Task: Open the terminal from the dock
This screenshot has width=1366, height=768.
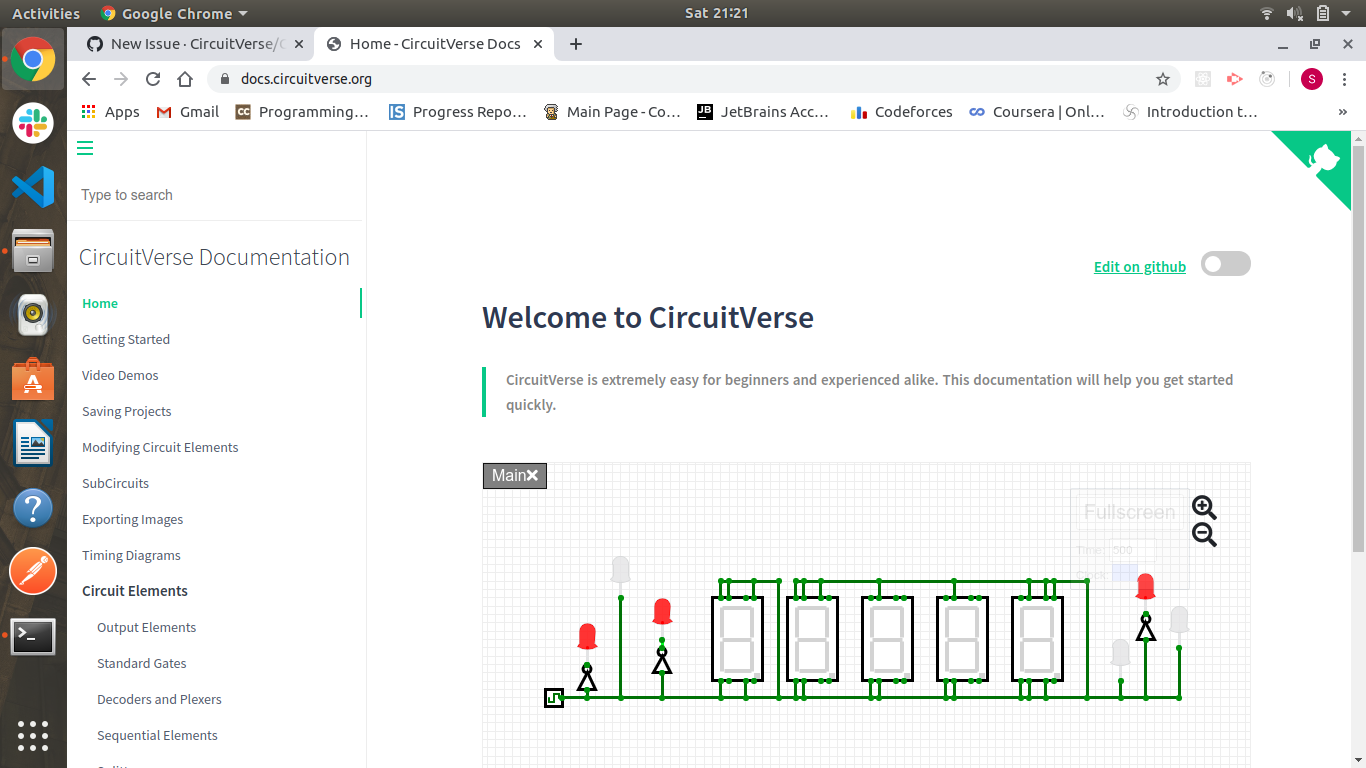Action: click(x=33, y=636)
